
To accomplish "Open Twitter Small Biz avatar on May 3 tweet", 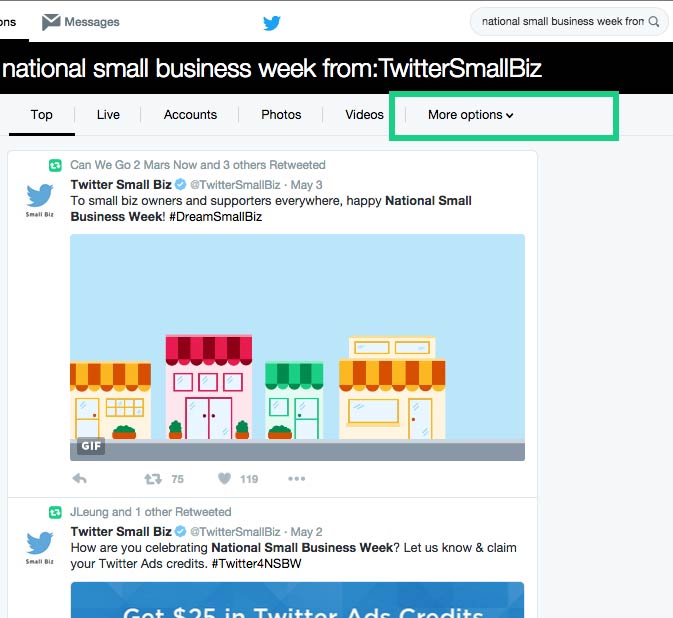I will click(39, 200).
